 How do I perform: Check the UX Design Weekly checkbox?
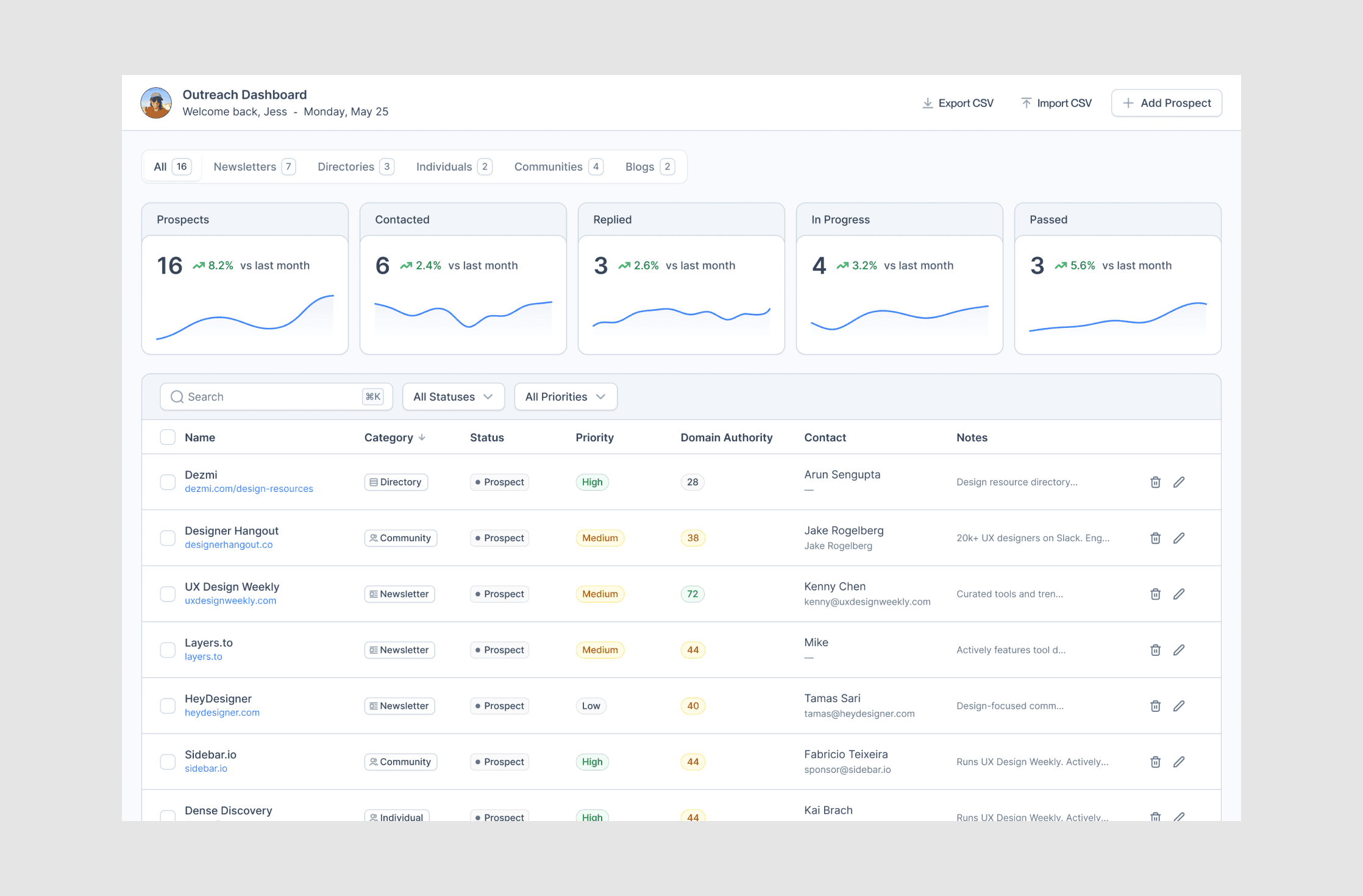pos(168,594)
